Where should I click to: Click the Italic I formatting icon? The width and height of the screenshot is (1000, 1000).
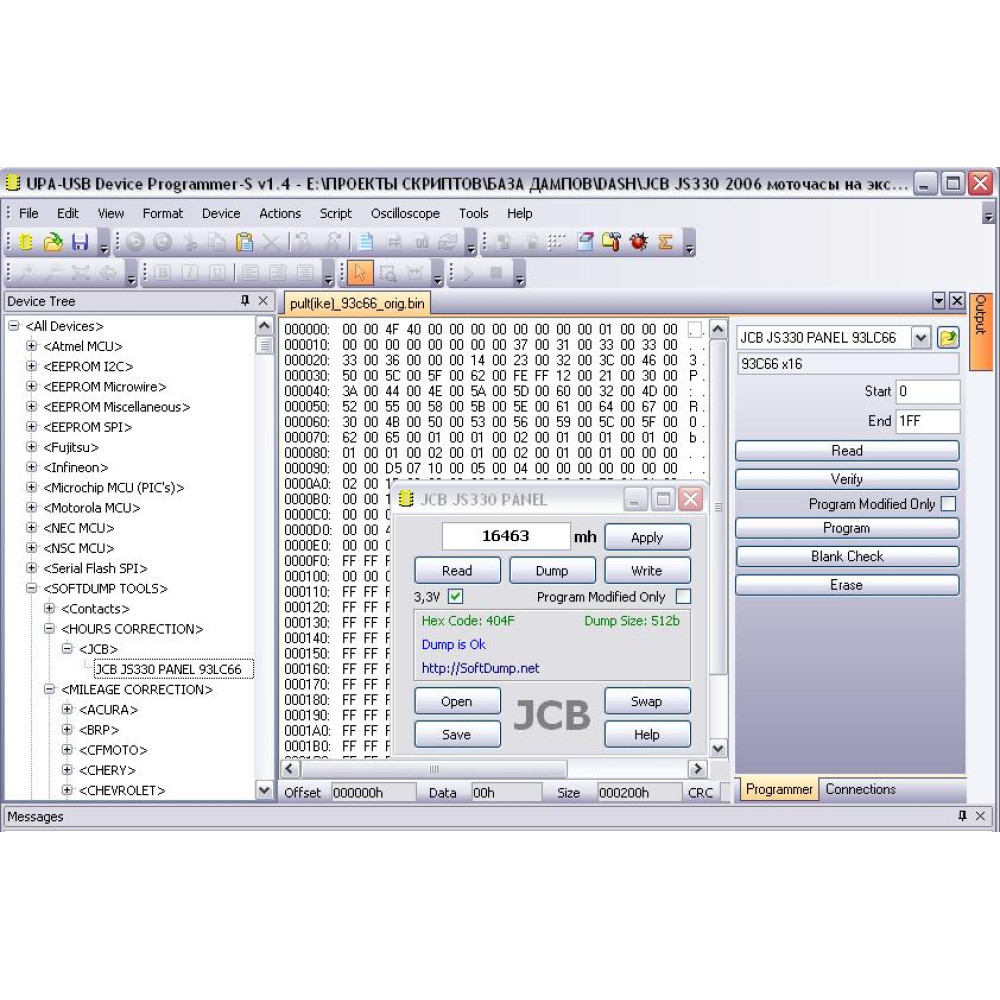[189, 273]
